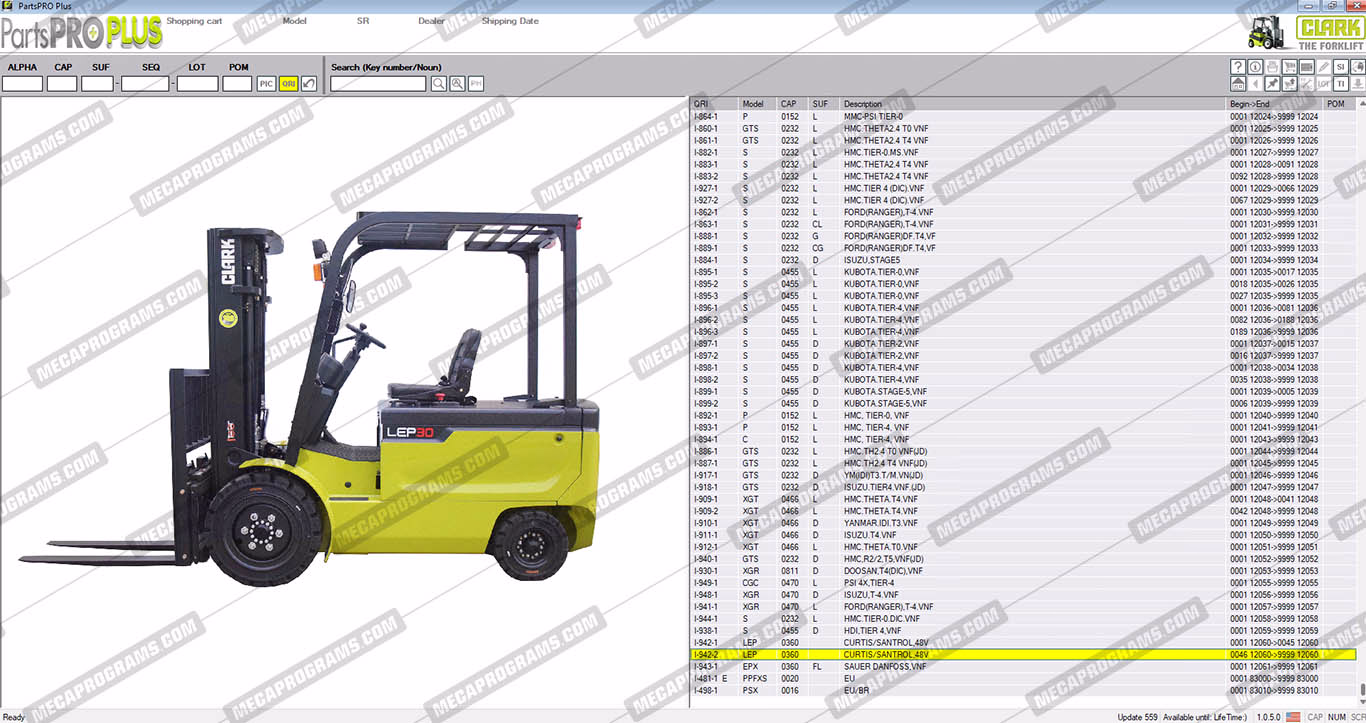Image resolution: width=1366 pixels, height=723 pixels.
Task: Click the globe language icon
Action: (x=1358, y=67)
